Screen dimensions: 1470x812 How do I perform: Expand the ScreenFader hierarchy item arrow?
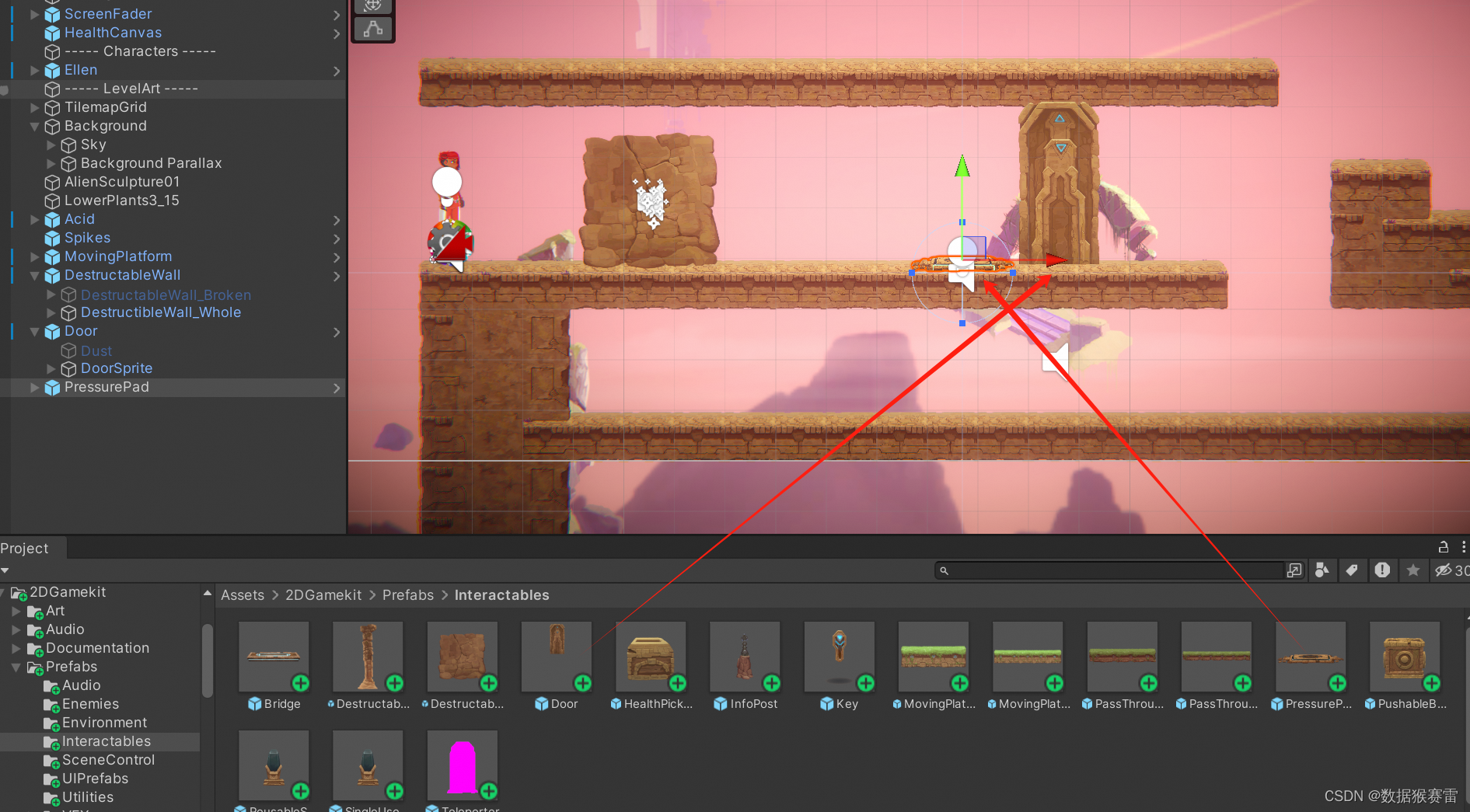[34, 14]
